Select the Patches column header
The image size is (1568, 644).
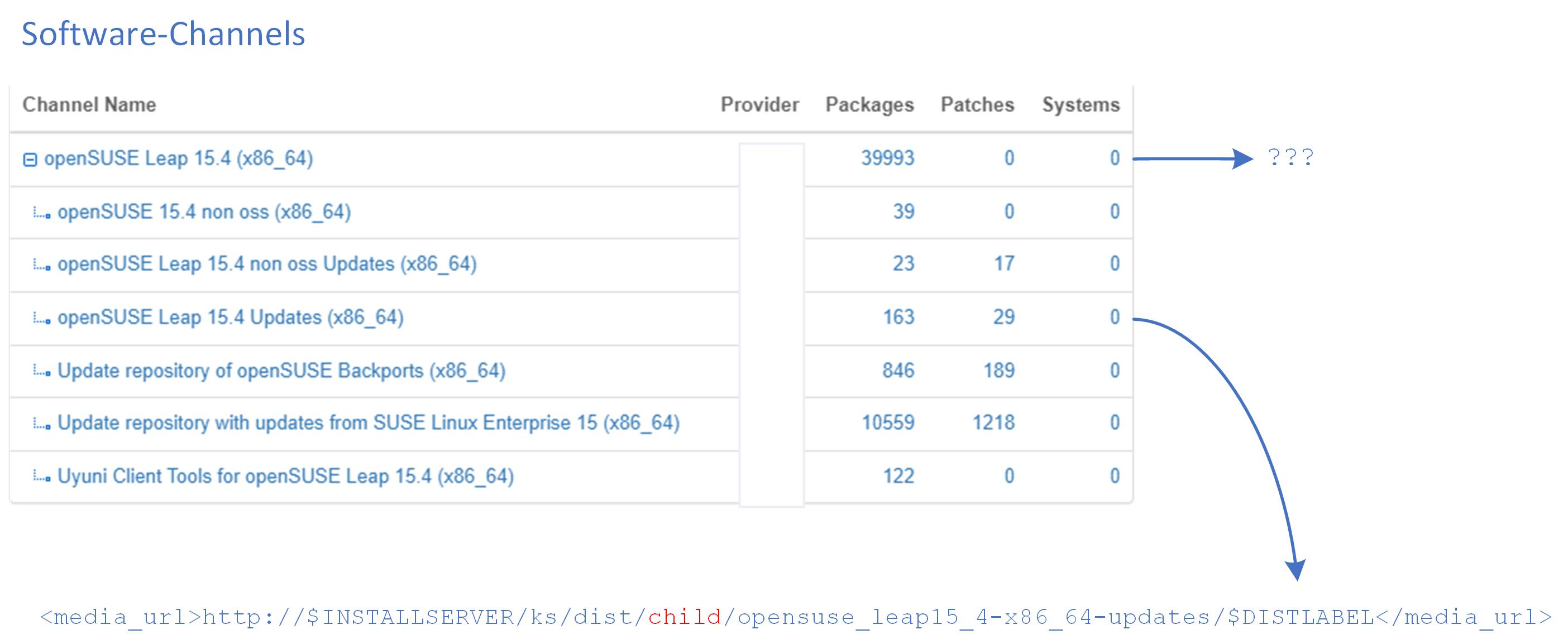click(978, 104)
